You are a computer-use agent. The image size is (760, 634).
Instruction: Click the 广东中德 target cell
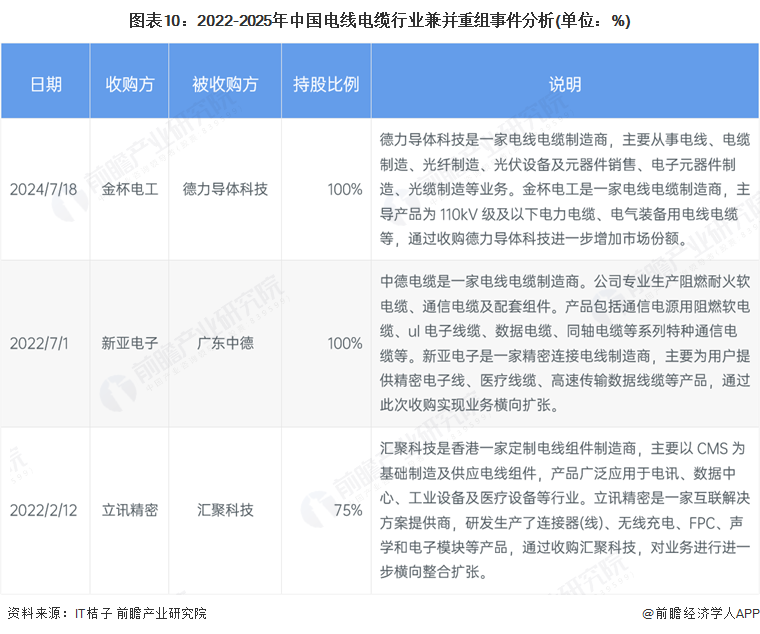[225, 344]
